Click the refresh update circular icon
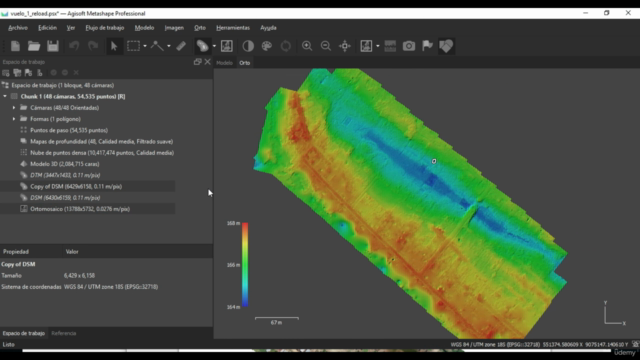 [286, 46]
